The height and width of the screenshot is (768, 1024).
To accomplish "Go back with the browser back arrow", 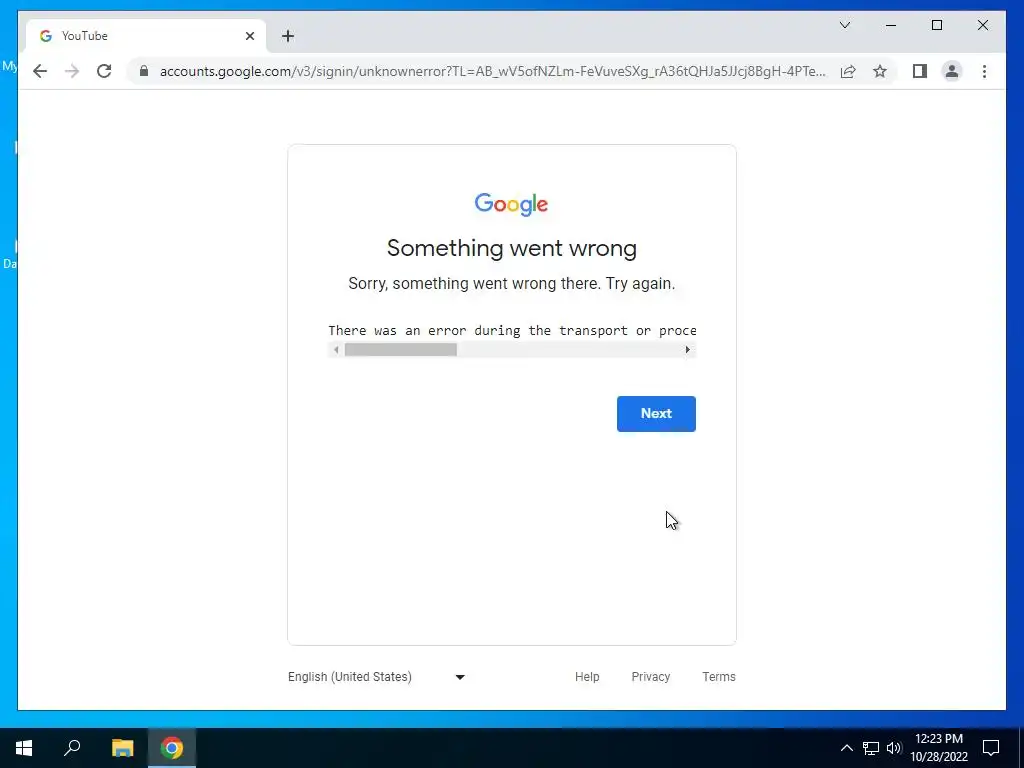I will coord(40,71).
